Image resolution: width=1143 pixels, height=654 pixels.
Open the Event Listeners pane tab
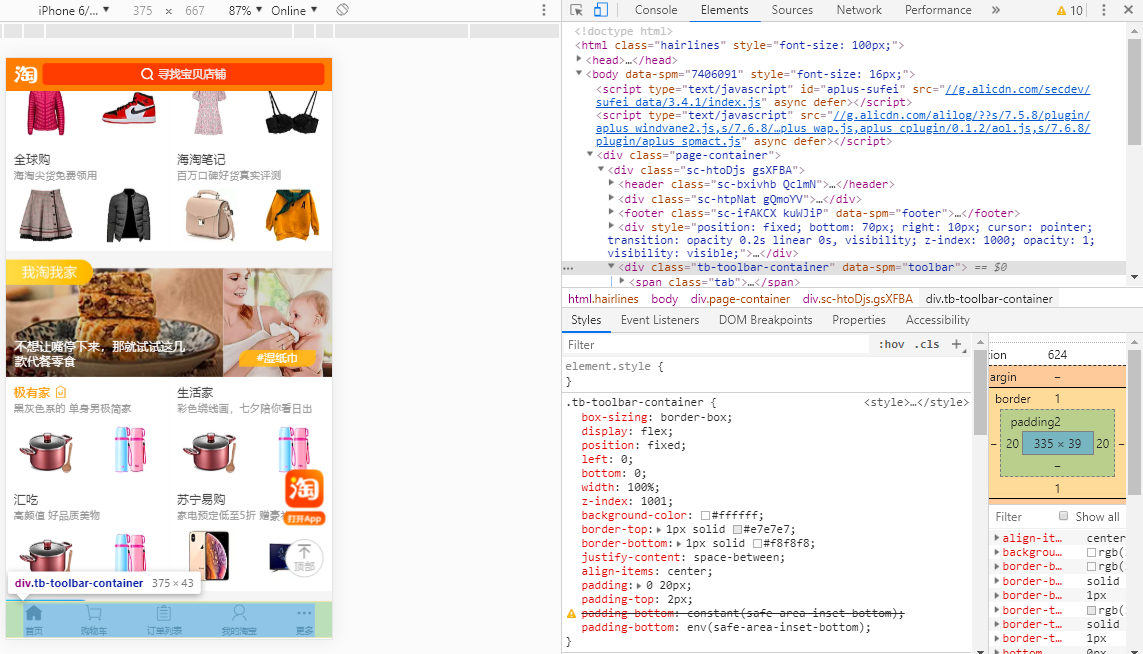(660, 320)
